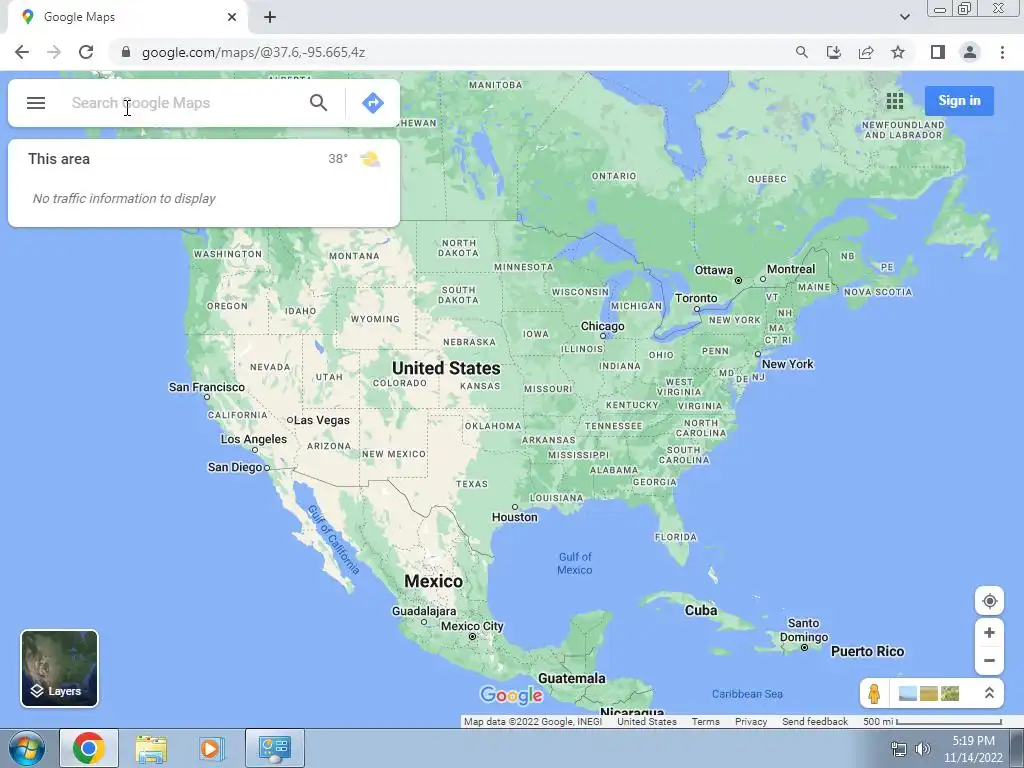The image size is (1024, 768).
Task: Click the Los Angeles label on map
Action: click(x=253, y=439)
